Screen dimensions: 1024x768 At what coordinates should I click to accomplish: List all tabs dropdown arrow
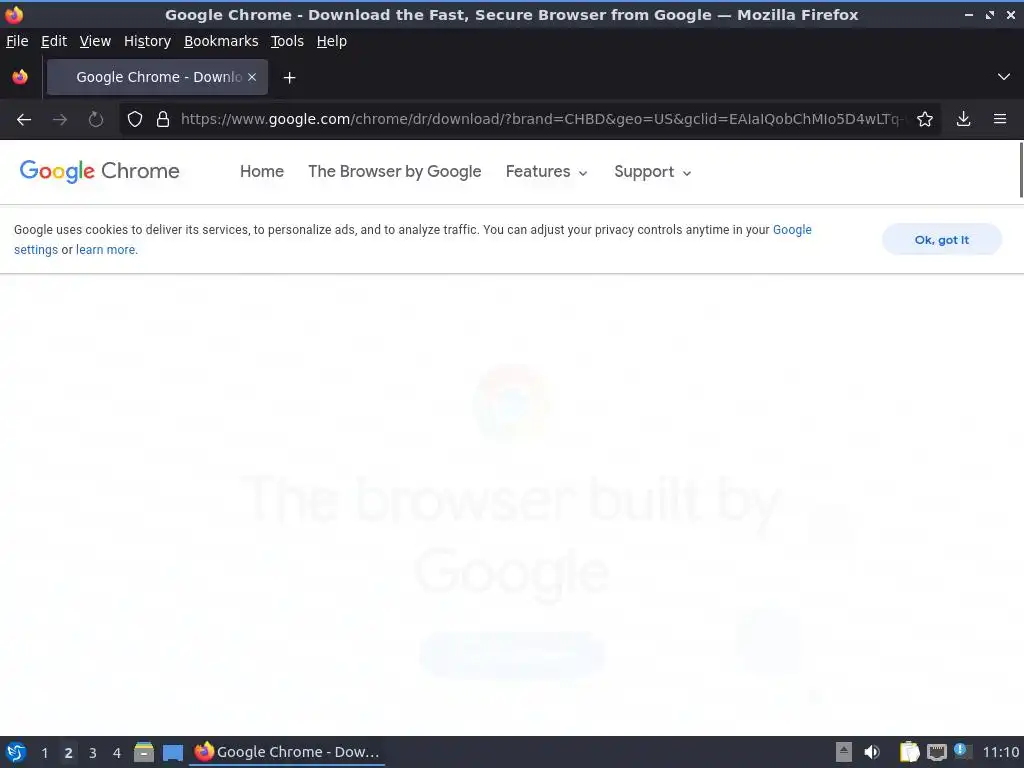coord(1004,77)
